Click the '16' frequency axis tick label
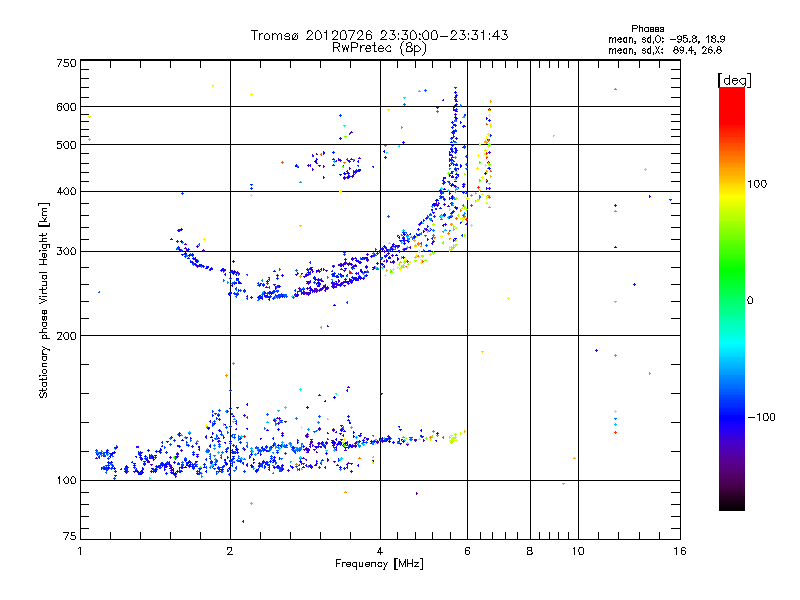800x600 pixels. pyautogui.click(x=680, y=551)
